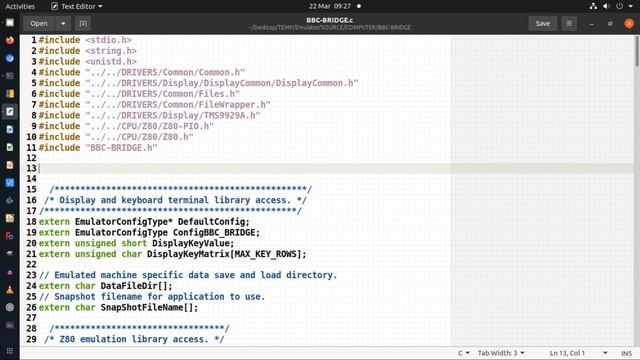Click the power icon in top bar
This screenshot has height=360, width=640.
tap(620, 6)
